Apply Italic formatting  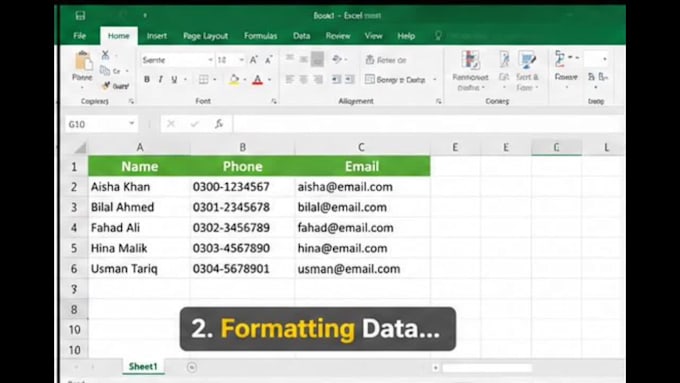pos(160,79)
